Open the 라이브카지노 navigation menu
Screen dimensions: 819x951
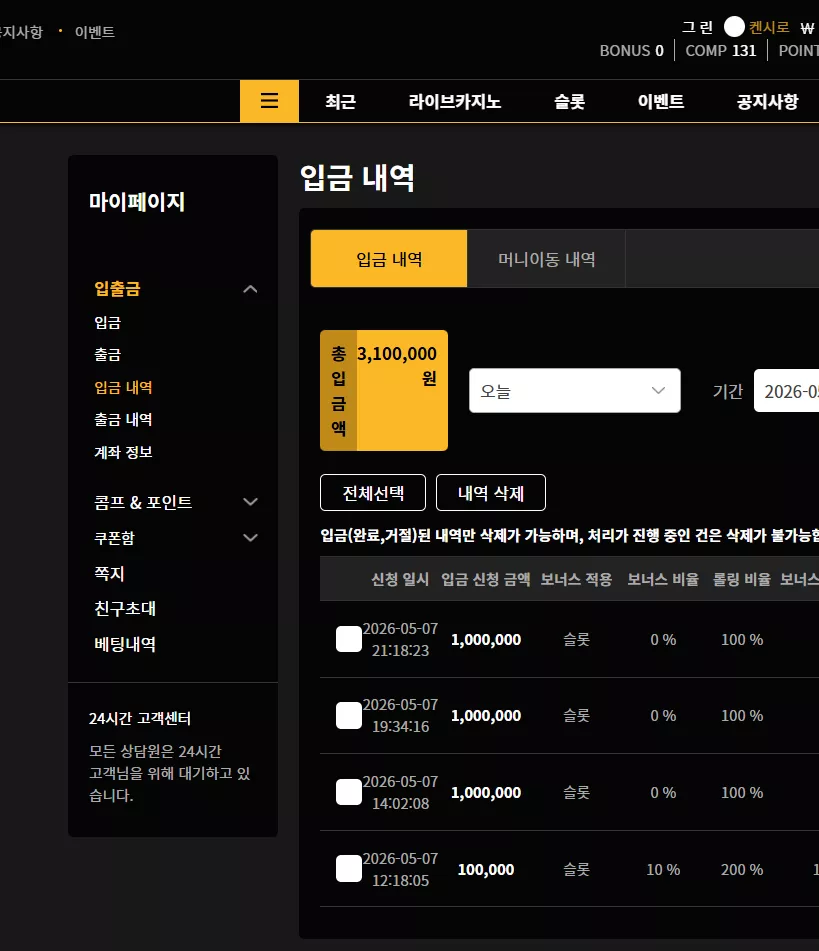click(x=455, y=101)
